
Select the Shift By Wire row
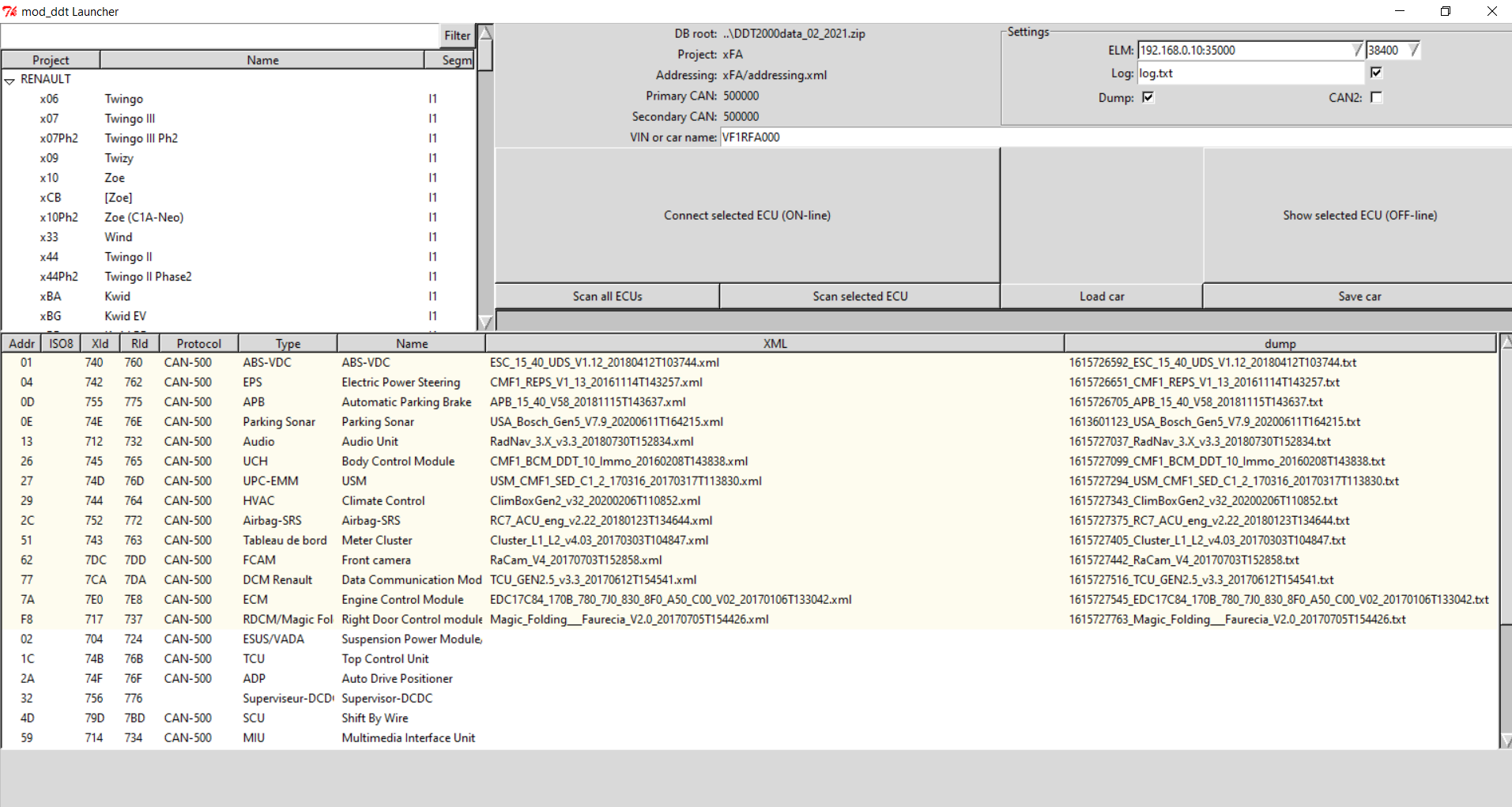749,718
